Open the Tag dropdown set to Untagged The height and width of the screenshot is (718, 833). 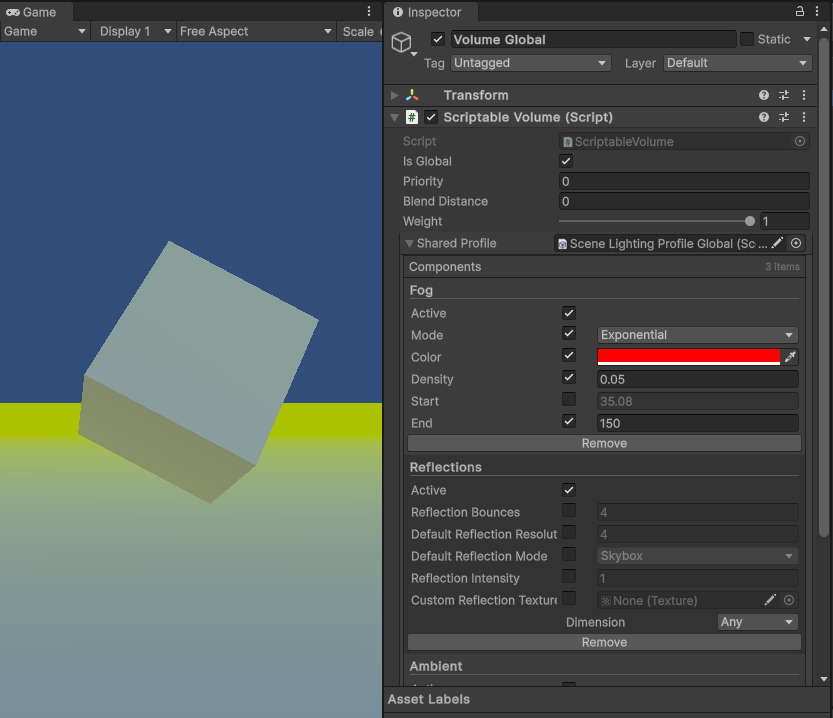(530, 63)
